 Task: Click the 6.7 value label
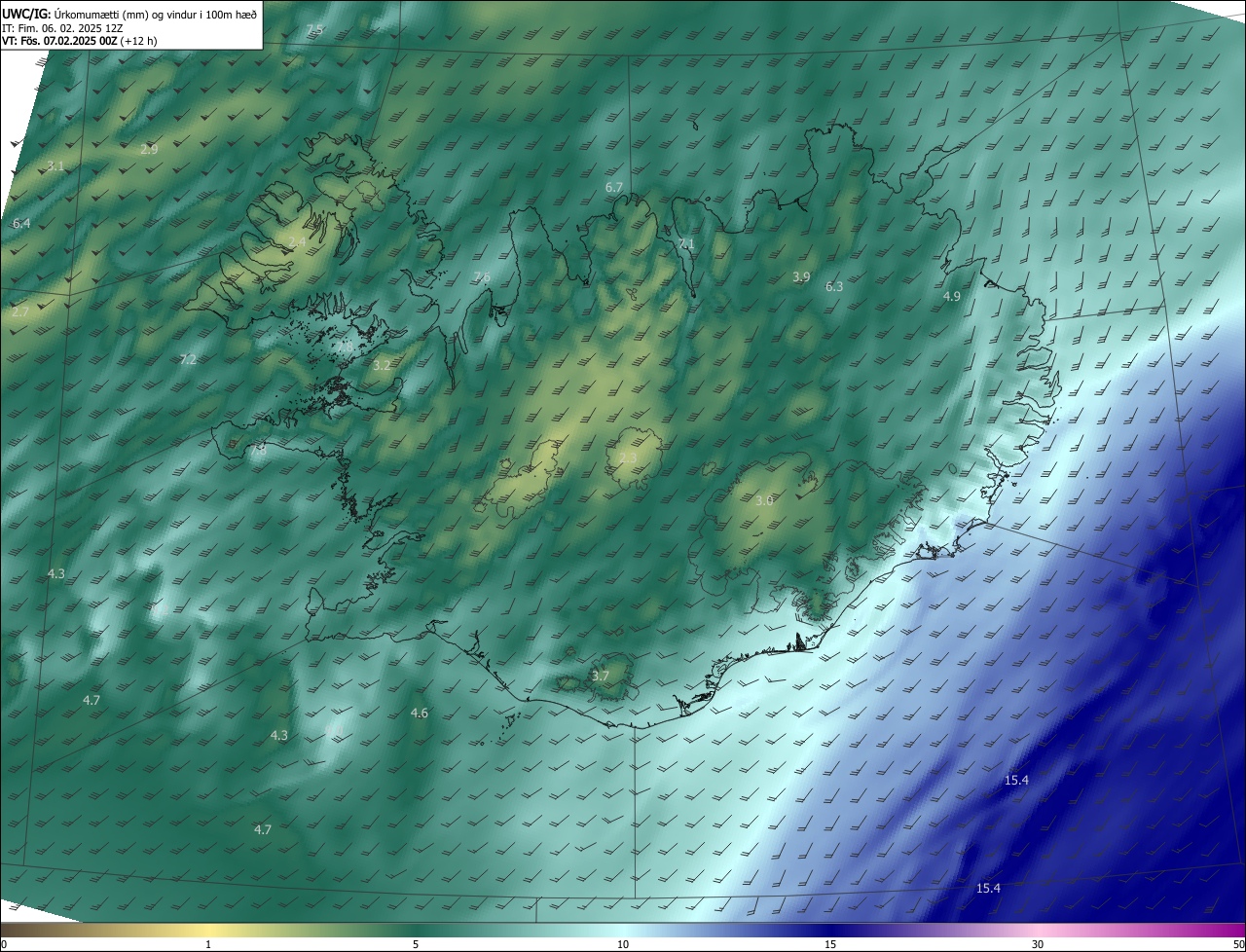(x=613, y=187)
